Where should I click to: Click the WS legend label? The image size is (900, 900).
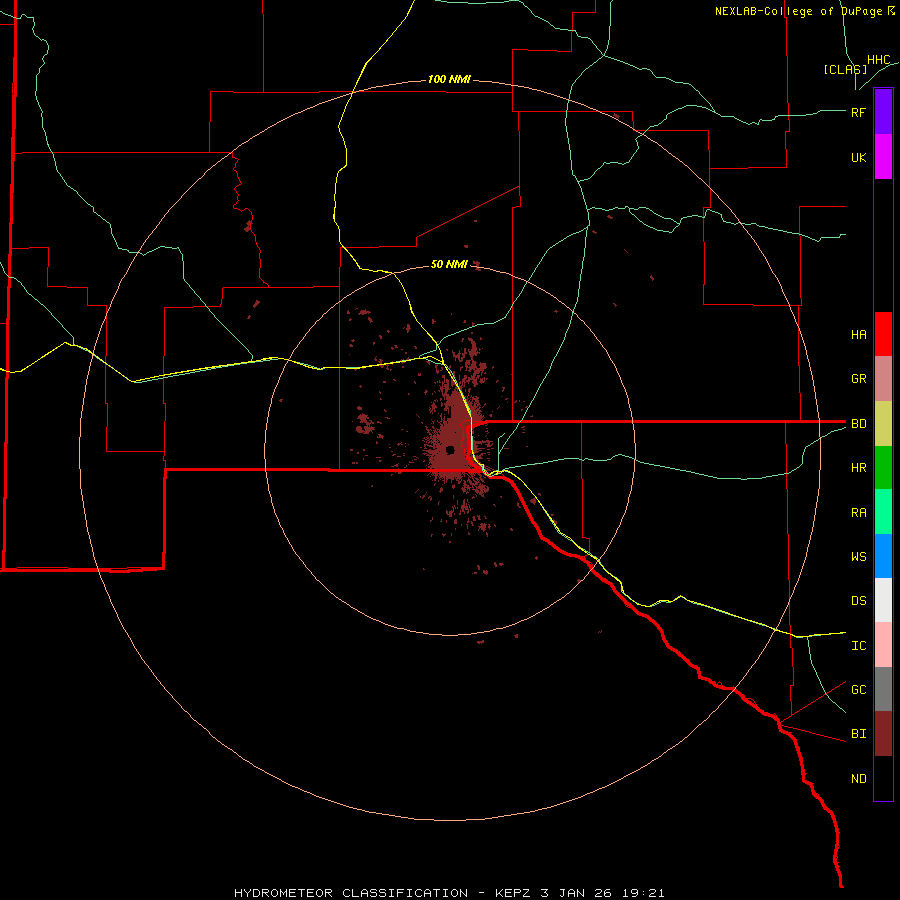point(858,557)
